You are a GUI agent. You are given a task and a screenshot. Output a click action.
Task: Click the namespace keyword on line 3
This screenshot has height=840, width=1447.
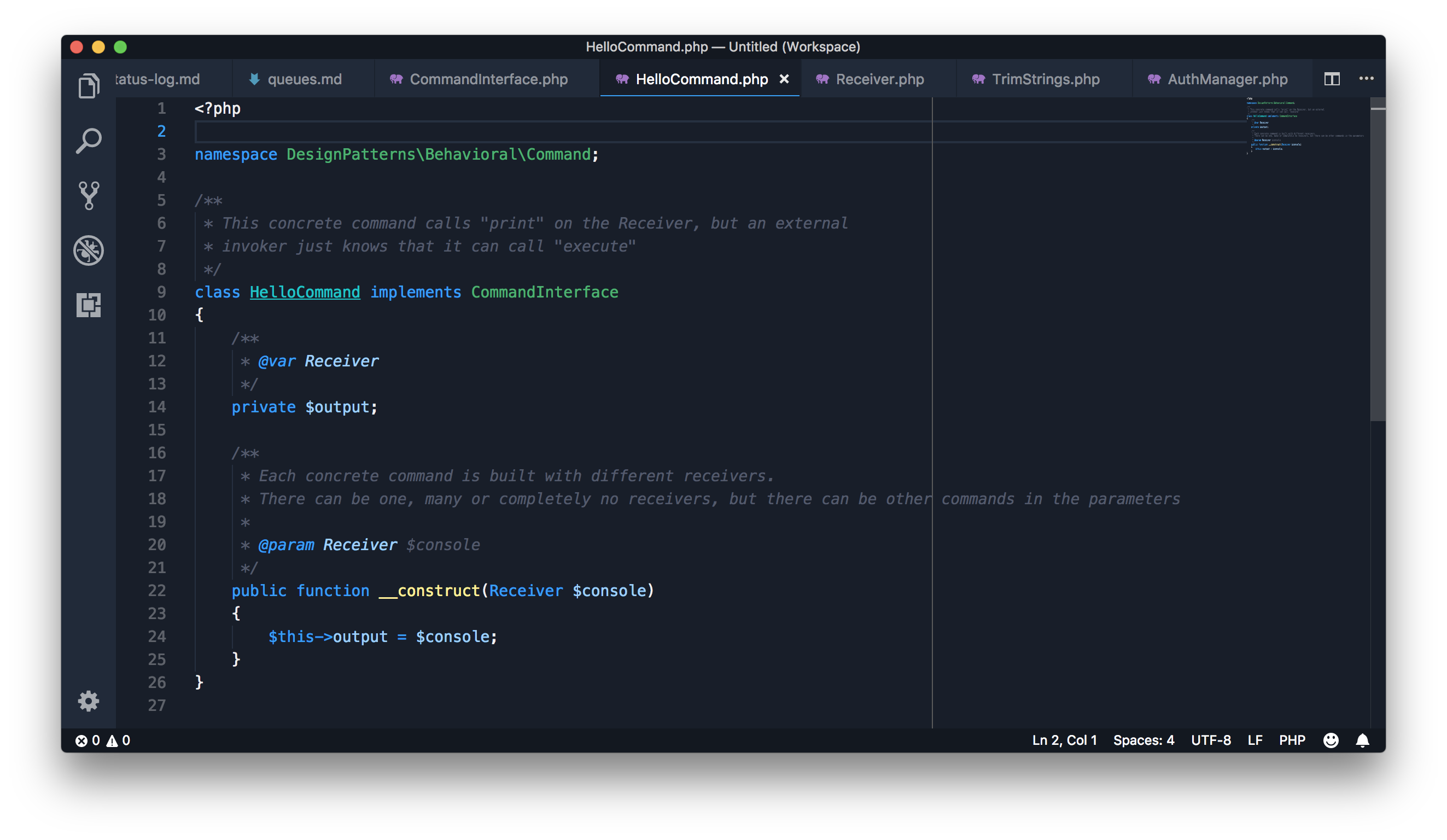coord(235,154)
